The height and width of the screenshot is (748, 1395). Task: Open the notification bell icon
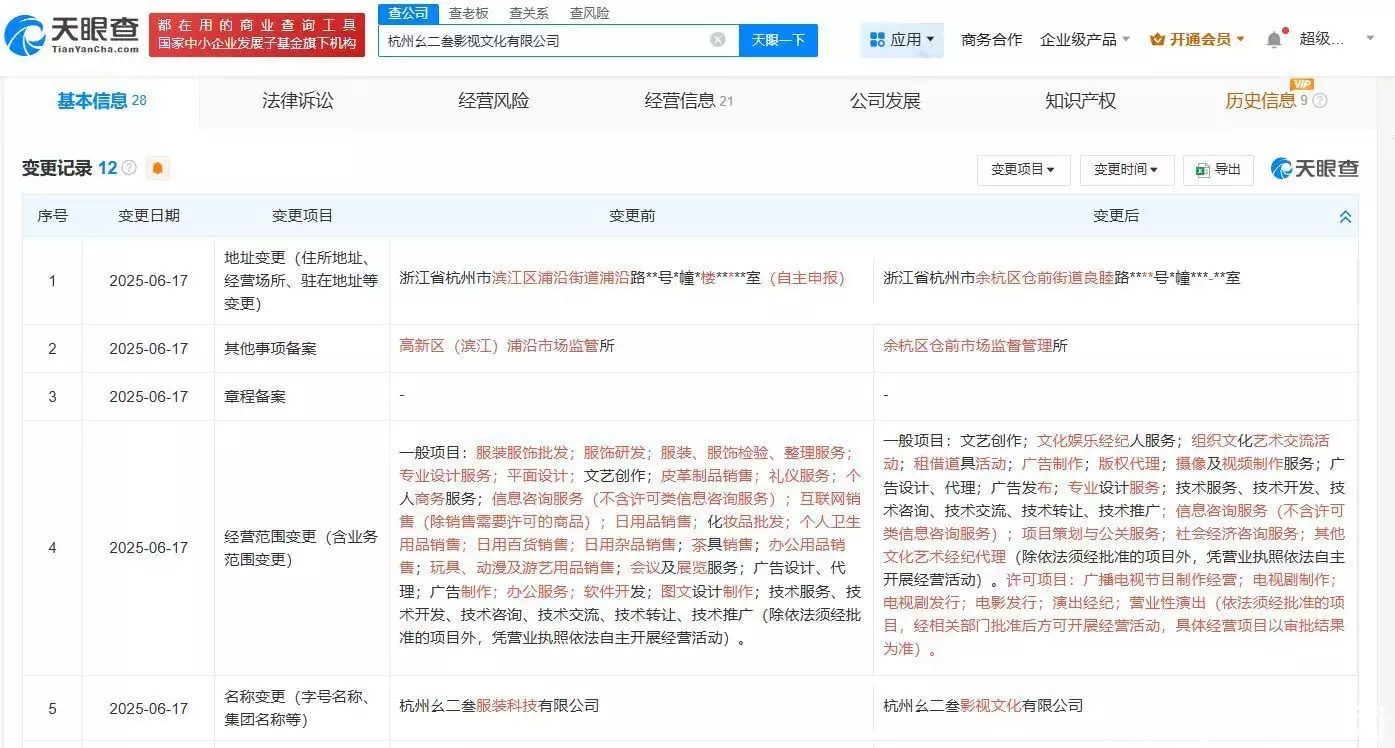click(1274, 40)
